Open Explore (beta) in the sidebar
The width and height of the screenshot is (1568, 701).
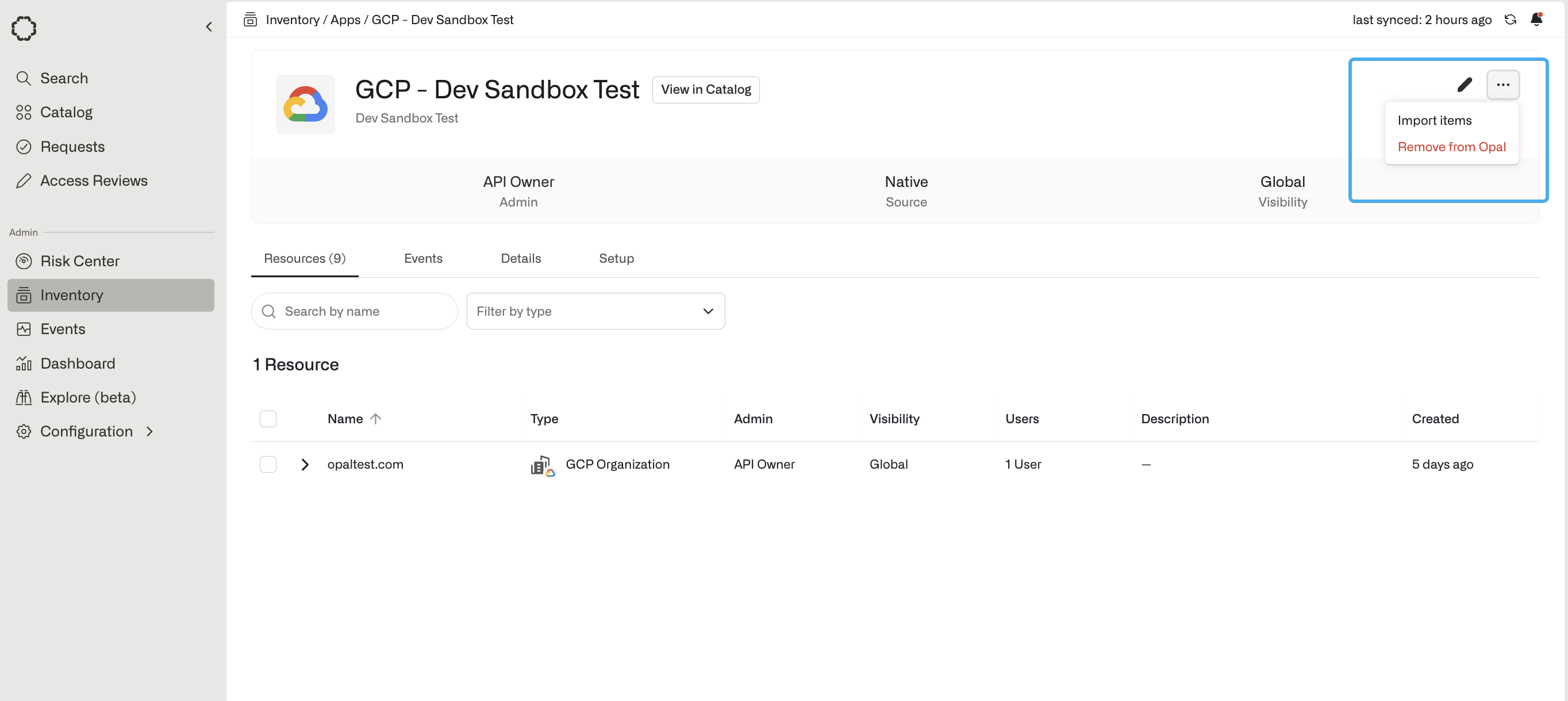click(87, 397)
